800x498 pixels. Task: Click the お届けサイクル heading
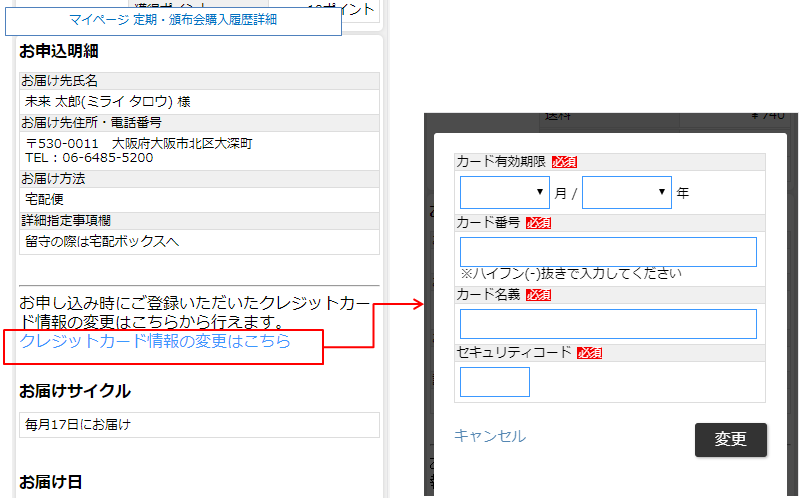(x=75, y=391)
